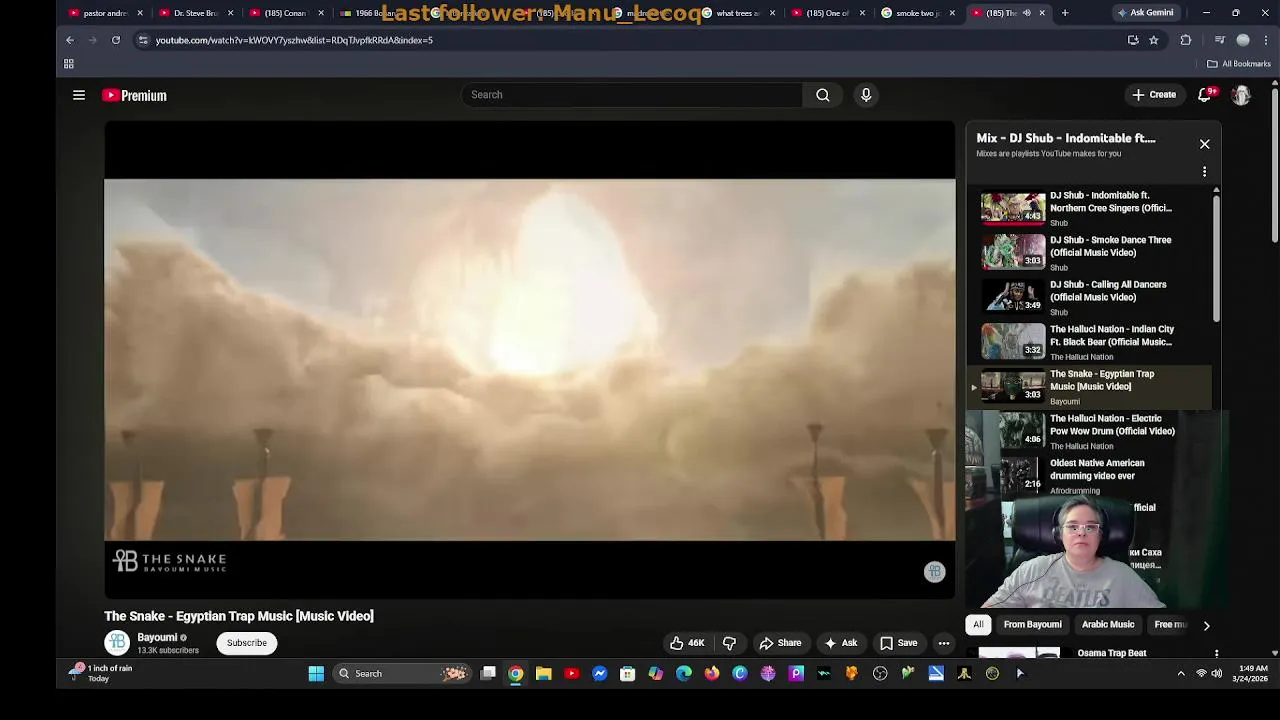The height and width of the screenshot is (720, 1280).
Task: Play Oldest Native American drumming video
Action: (x=1090, y=475)
